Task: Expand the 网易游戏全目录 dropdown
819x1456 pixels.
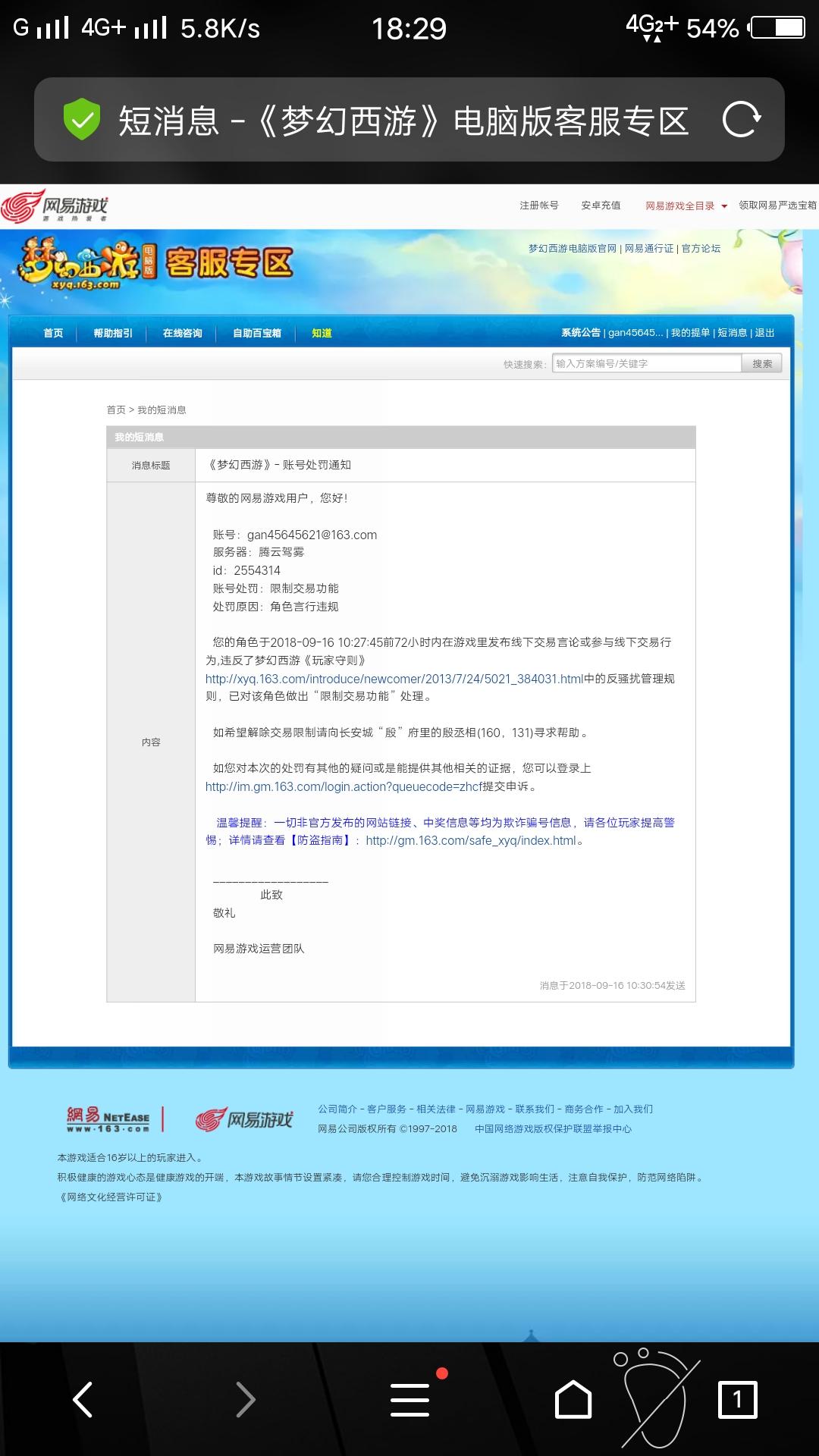Action: pyautogui.click(x=686, y=206)
